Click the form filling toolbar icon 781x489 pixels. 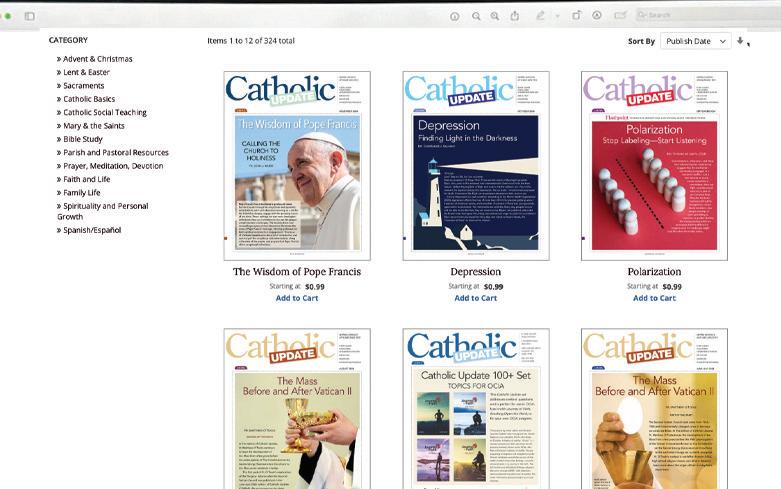[620, 15]
